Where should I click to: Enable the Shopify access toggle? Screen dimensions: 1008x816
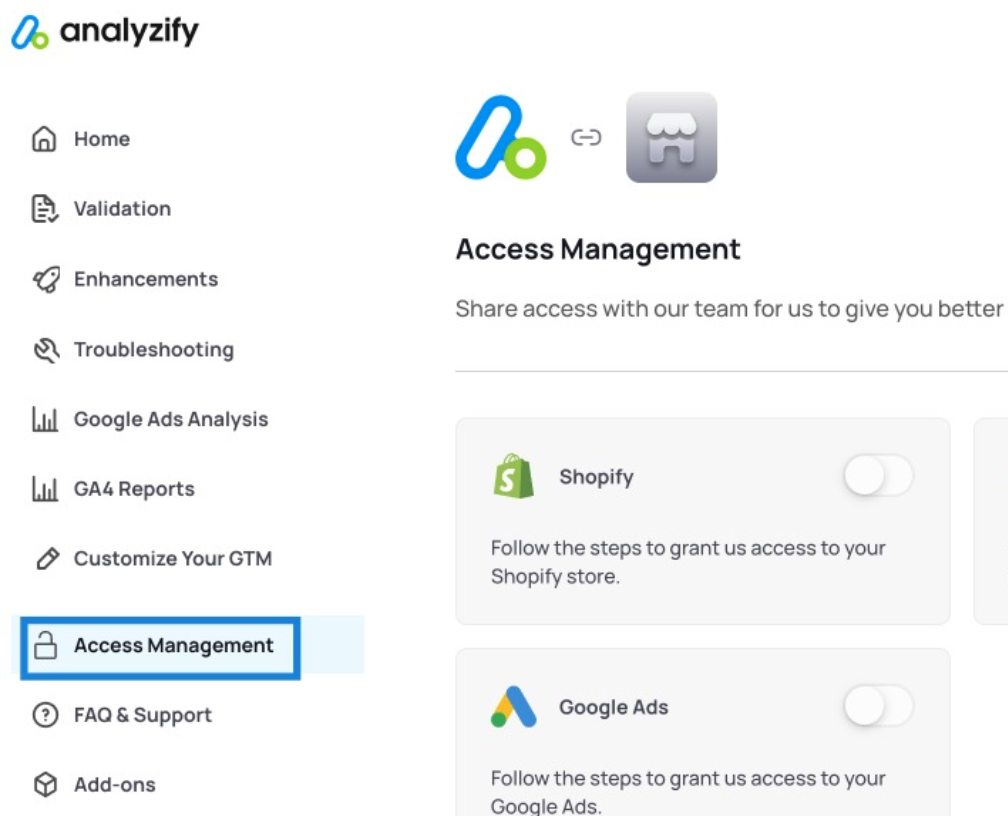point(879,476)
